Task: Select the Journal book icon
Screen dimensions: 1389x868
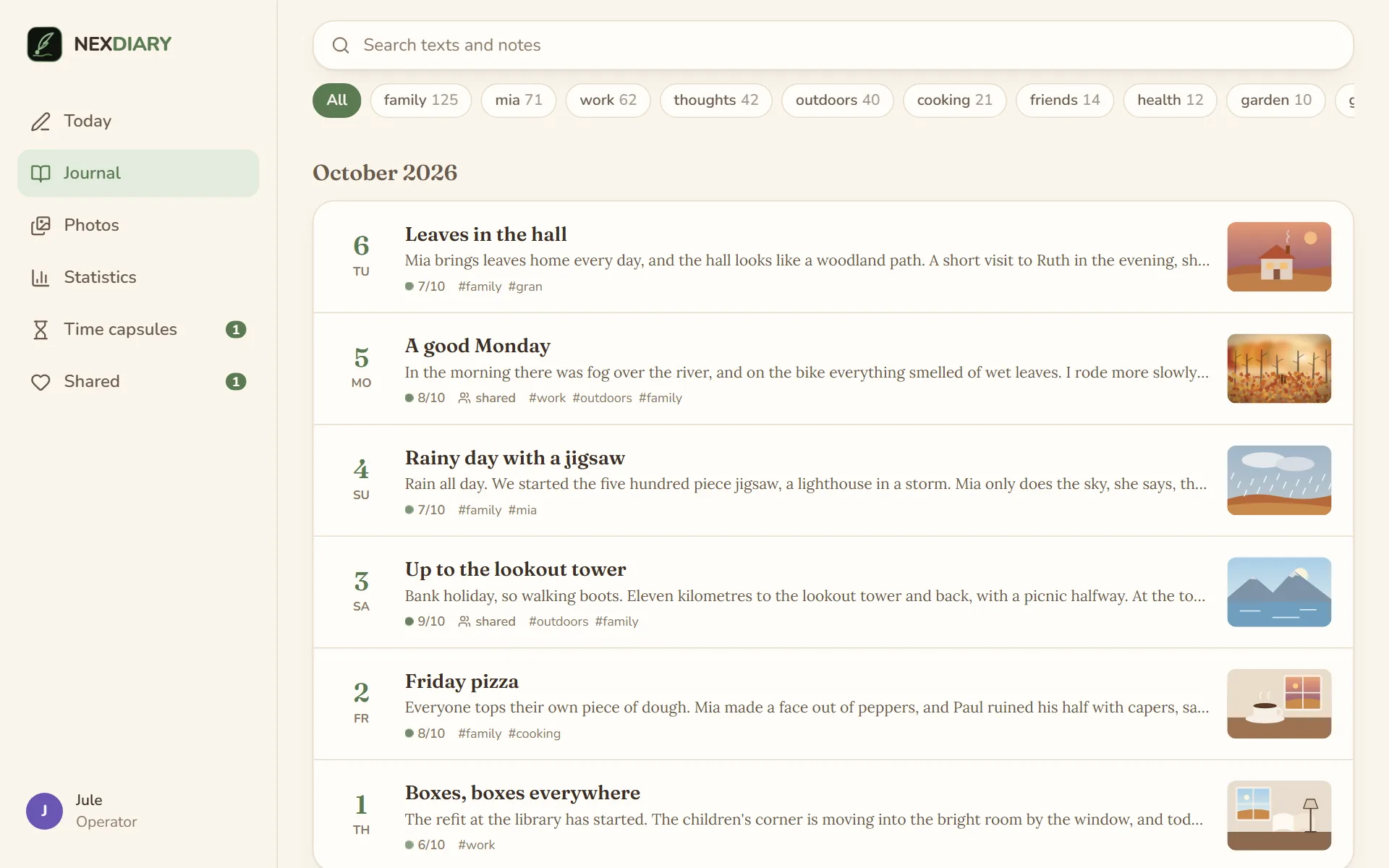Action: (x=41, y=174)
